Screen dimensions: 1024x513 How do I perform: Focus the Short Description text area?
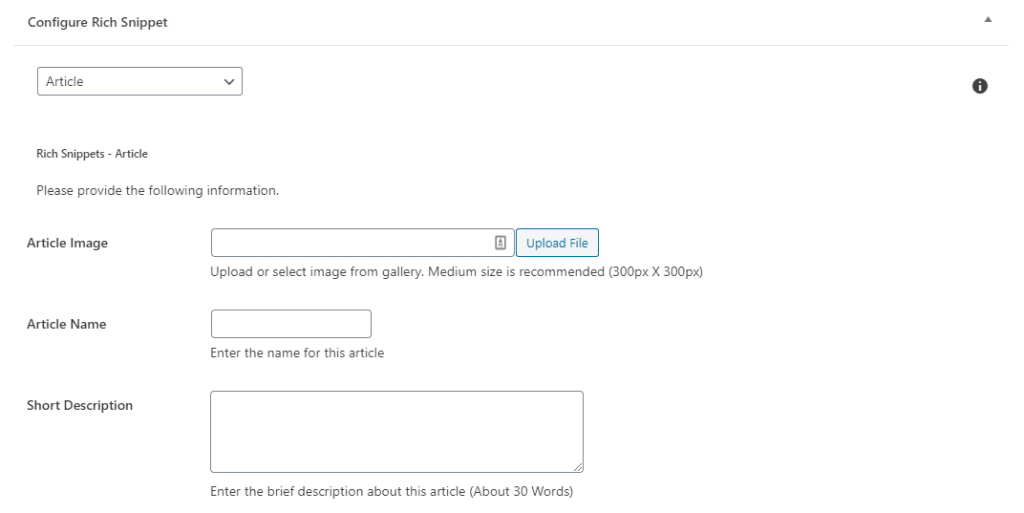[x=396, y=431]
